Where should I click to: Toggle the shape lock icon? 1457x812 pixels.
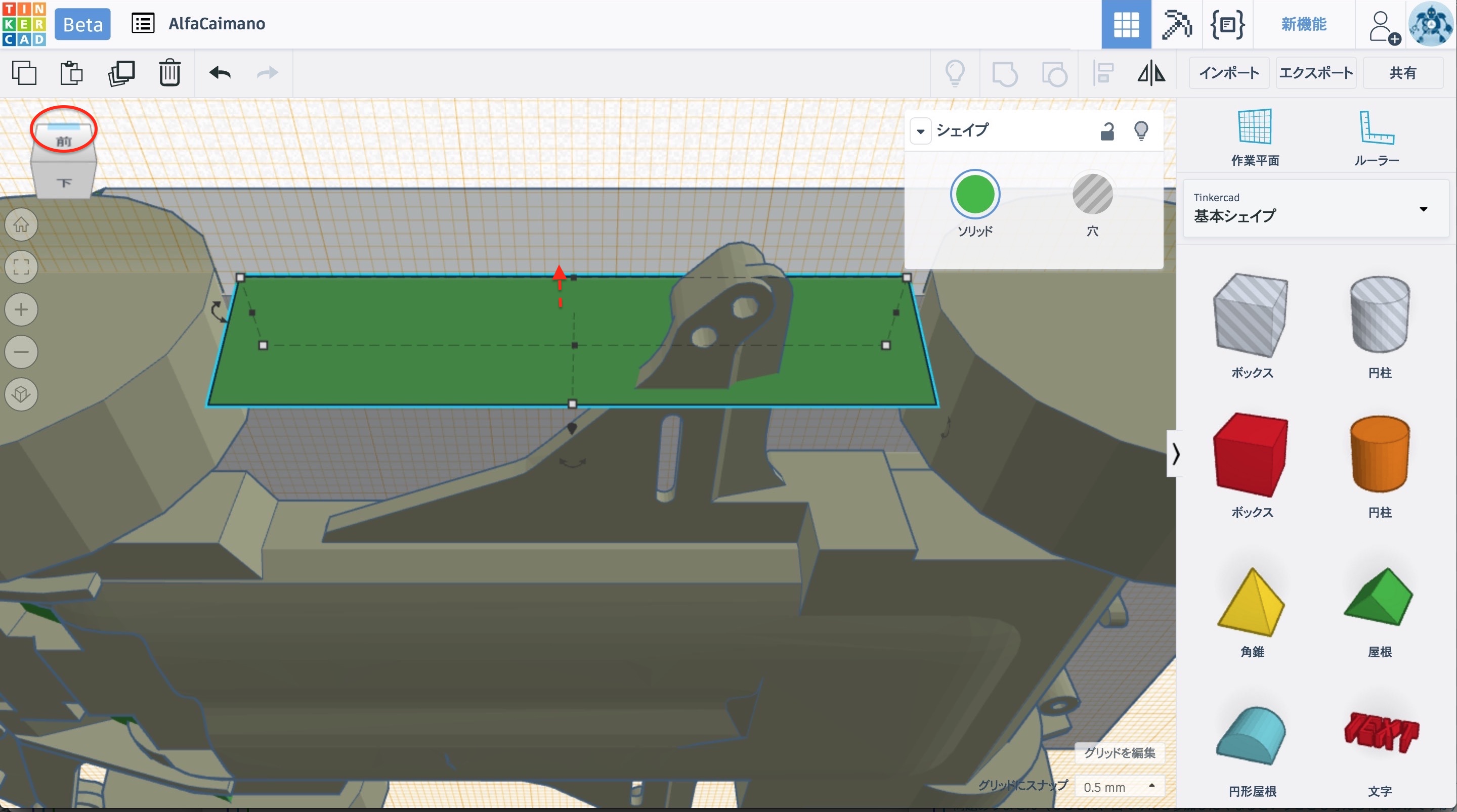pos(1107,131)
